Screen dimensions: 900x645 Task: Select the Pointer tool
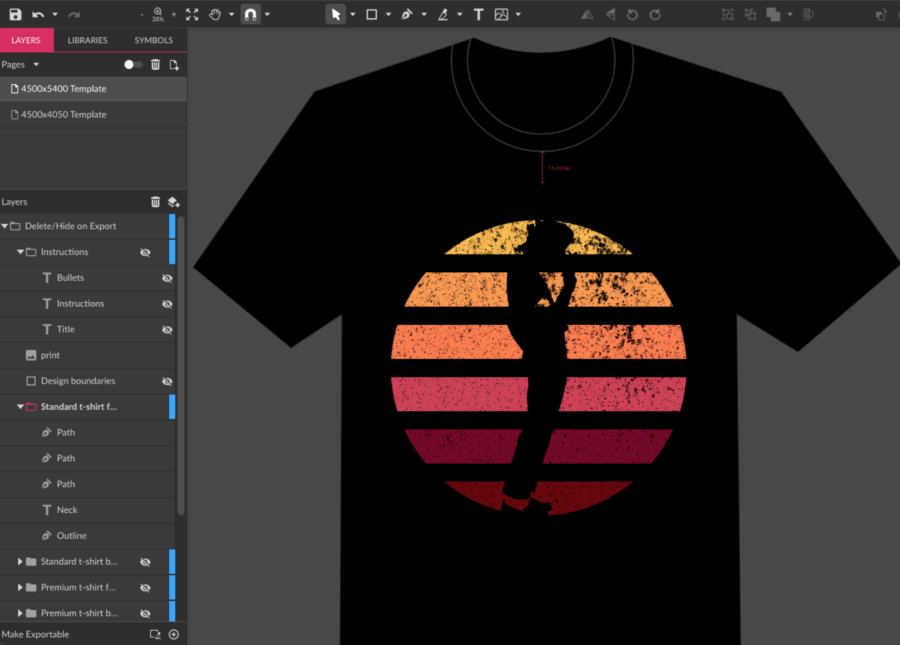click(x=336, y=15)
